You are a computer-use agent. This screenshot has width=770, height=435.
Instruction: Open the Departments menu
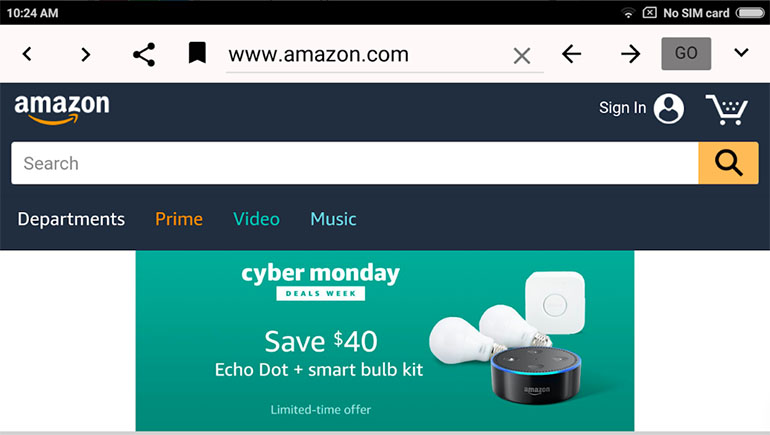[71, 219]
